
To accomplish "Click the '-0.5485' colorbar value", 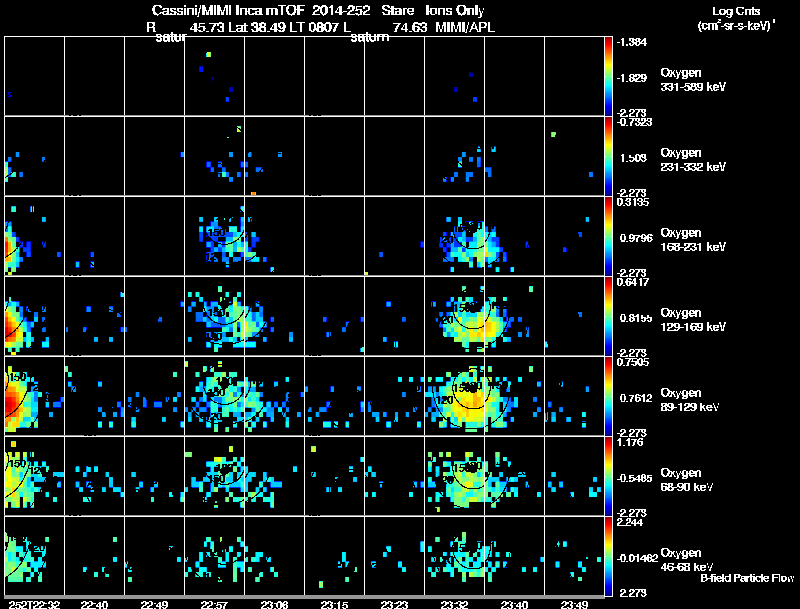I will [x=635, y=478].
